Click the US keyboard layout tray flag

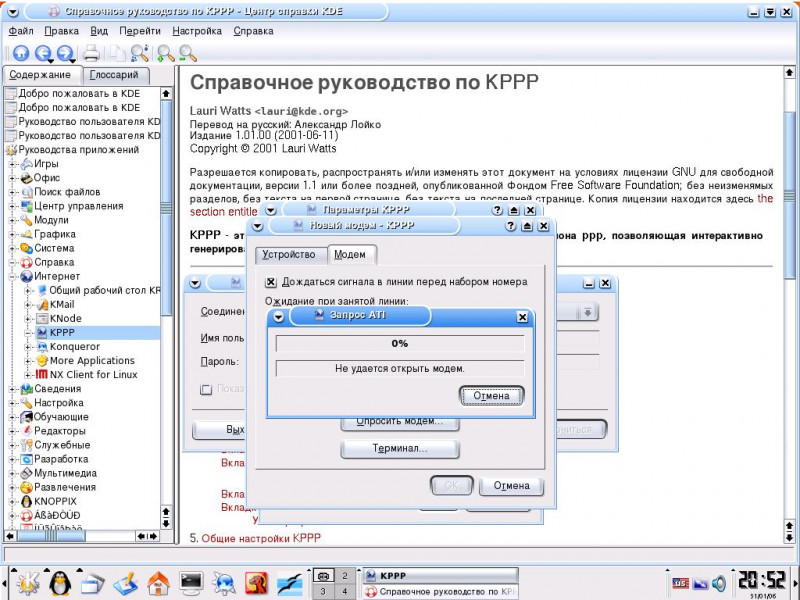[680, 583]
